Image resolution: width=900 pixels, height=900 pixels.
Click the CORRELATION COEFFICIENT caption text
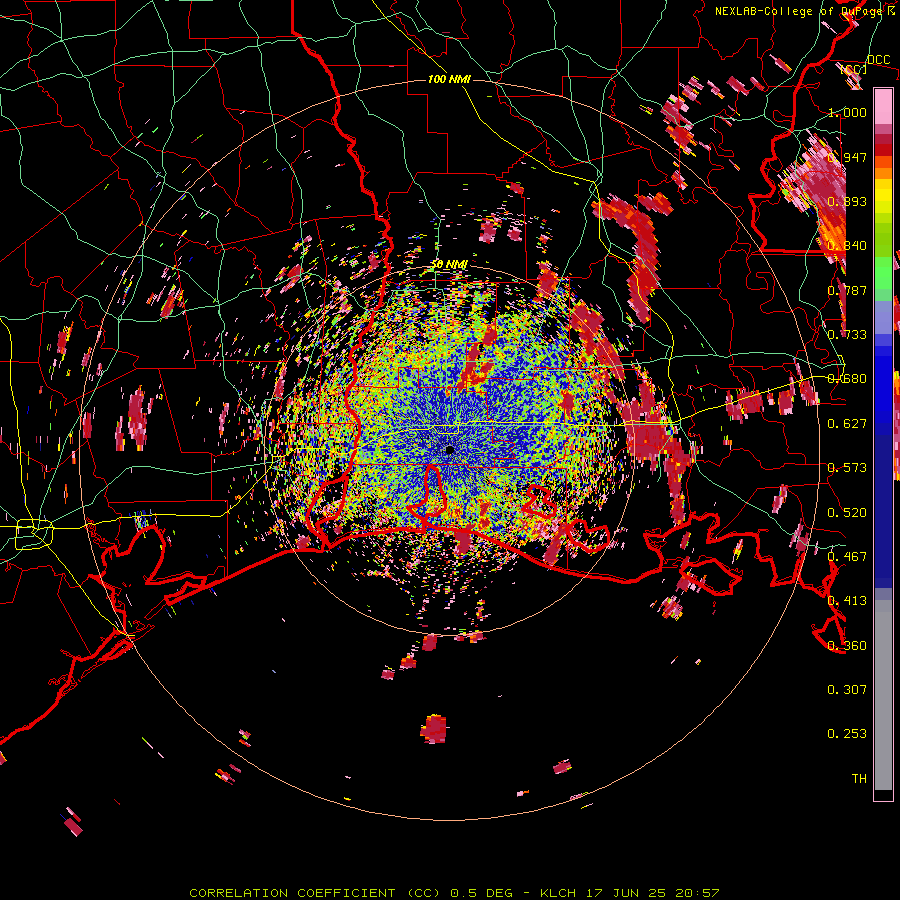coord(292,893)
